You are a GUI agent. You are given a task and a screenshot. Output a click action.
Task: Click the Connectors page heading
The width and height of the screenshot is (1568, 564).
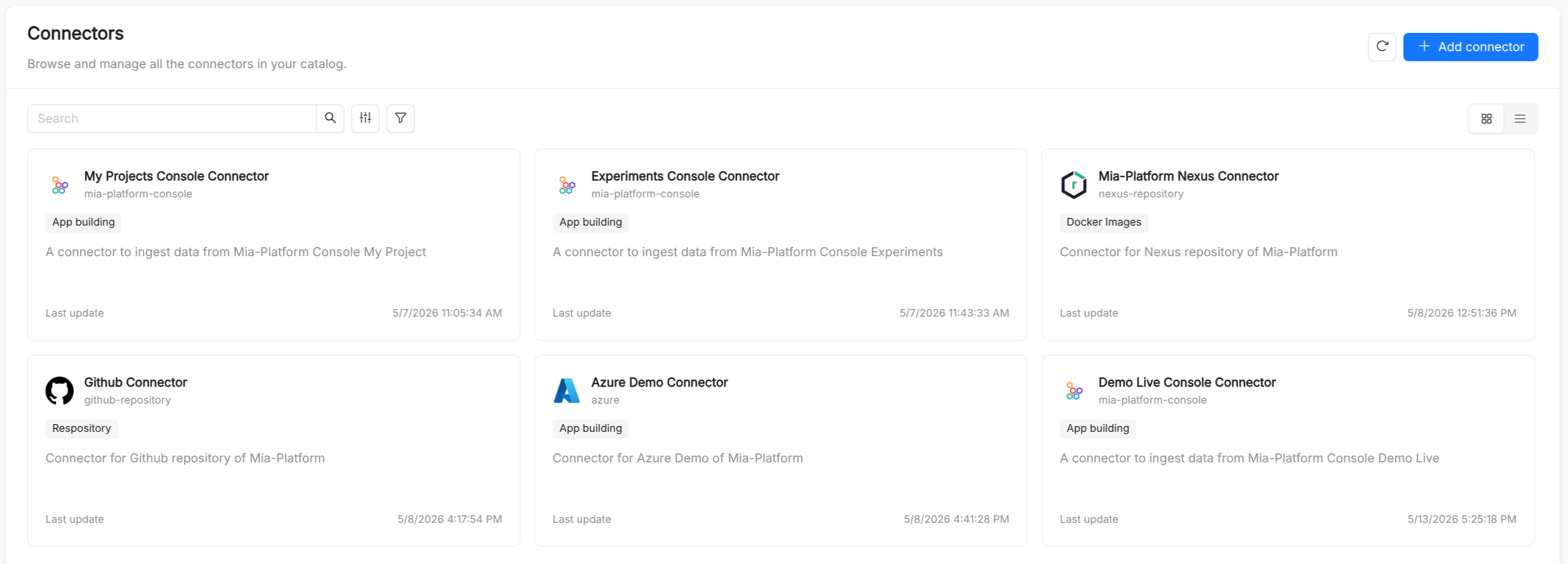[76, 33]
